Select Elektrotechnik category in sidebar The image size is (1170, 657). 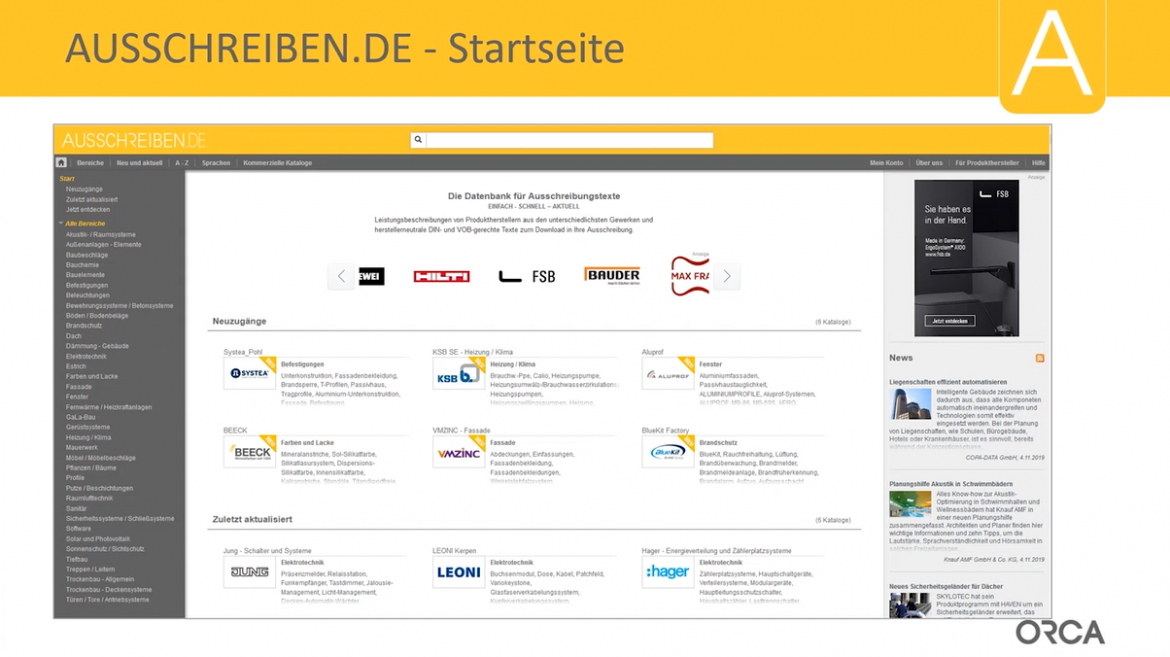tap(86, 356)
